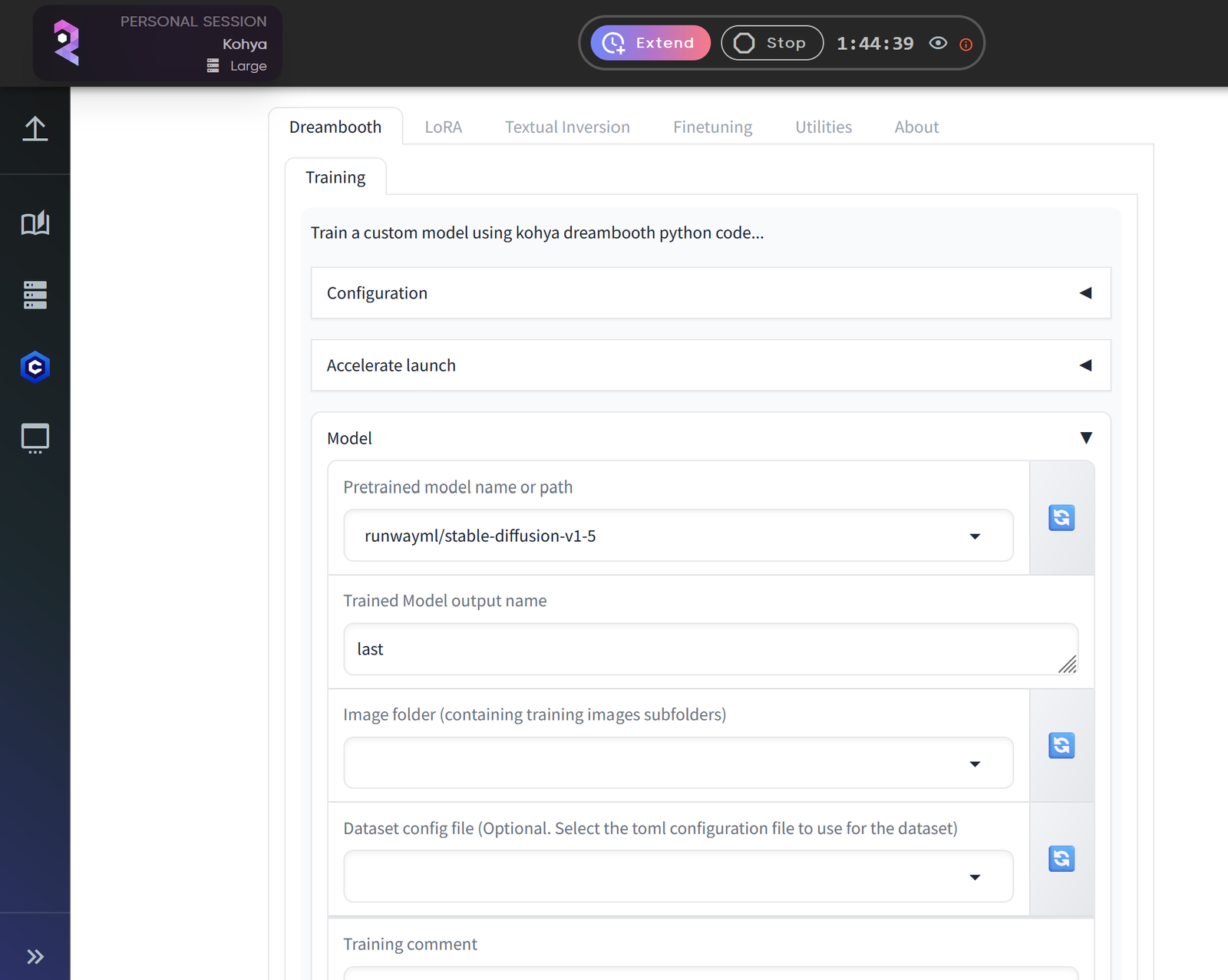The width and height of the screenshot is (1228, 980).
Task: Expand the Accelerate launch section
Action: tap(710, 365)
